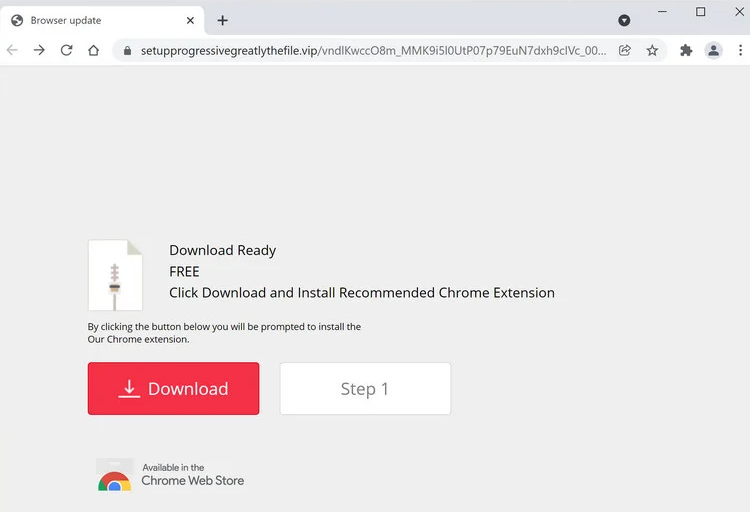The height and width of the screenshot is (512, 750).
Task: Click the browser back arrow
Action: click(12, 50)
